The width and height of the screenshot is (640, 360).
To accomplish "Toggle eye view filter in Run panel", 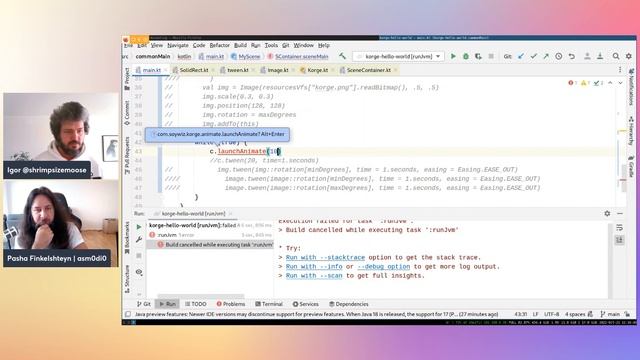I will click(139, 272).
